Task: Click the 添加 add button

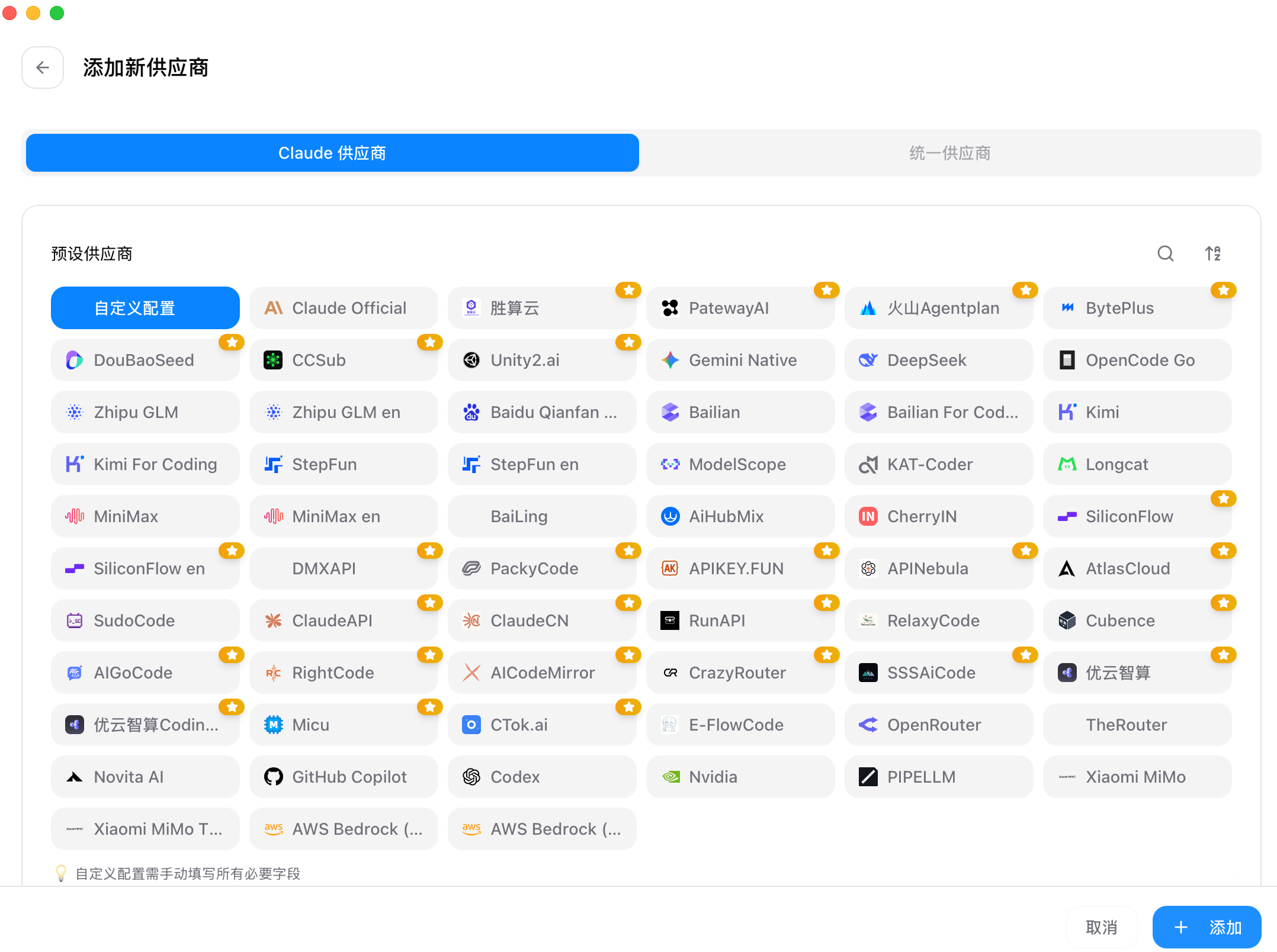Action: tap(1207, 927)
